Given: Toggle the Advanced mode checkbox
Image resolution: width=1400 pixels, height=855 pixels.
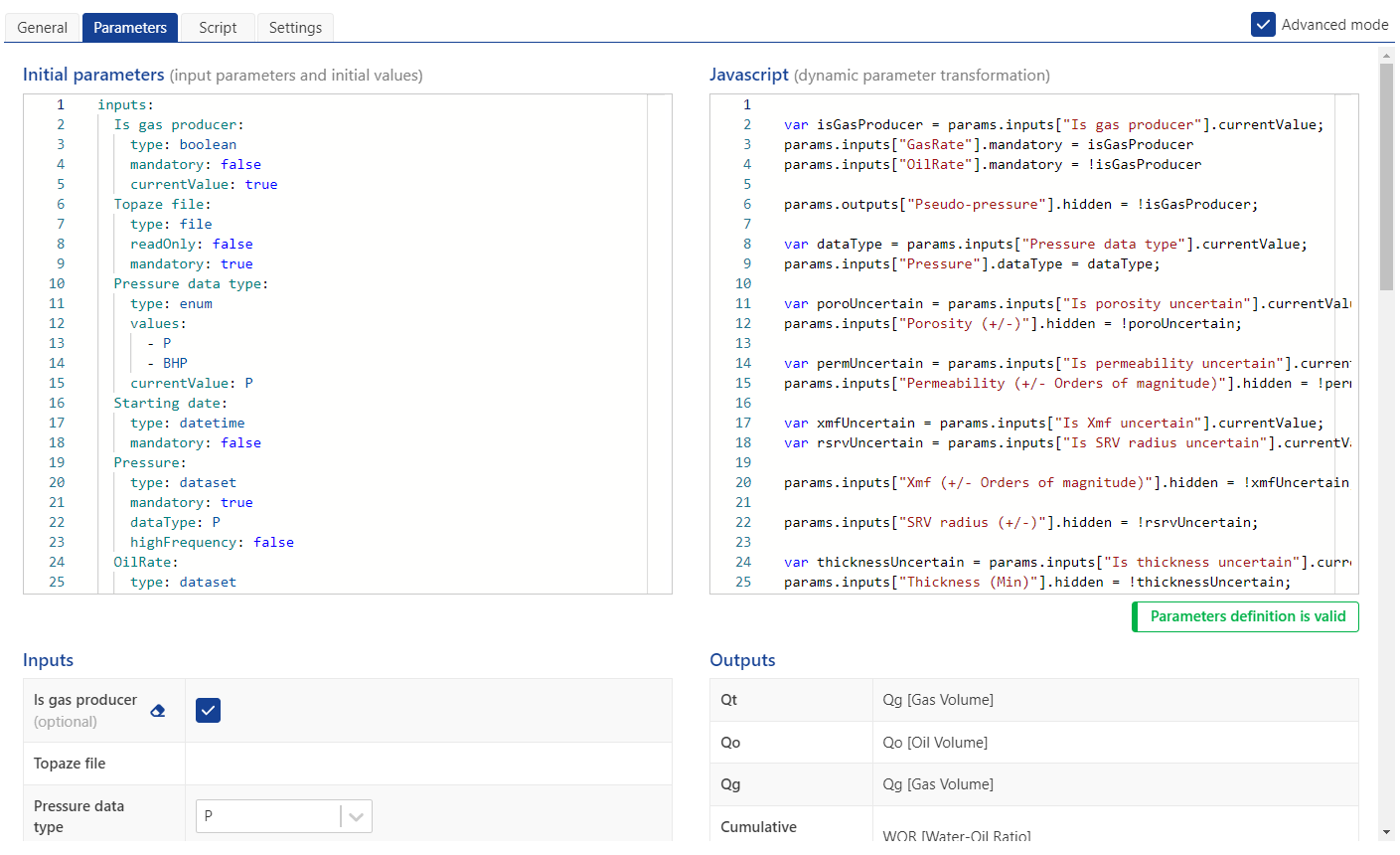Looking at the screenshot, I should pos(1263,25).
